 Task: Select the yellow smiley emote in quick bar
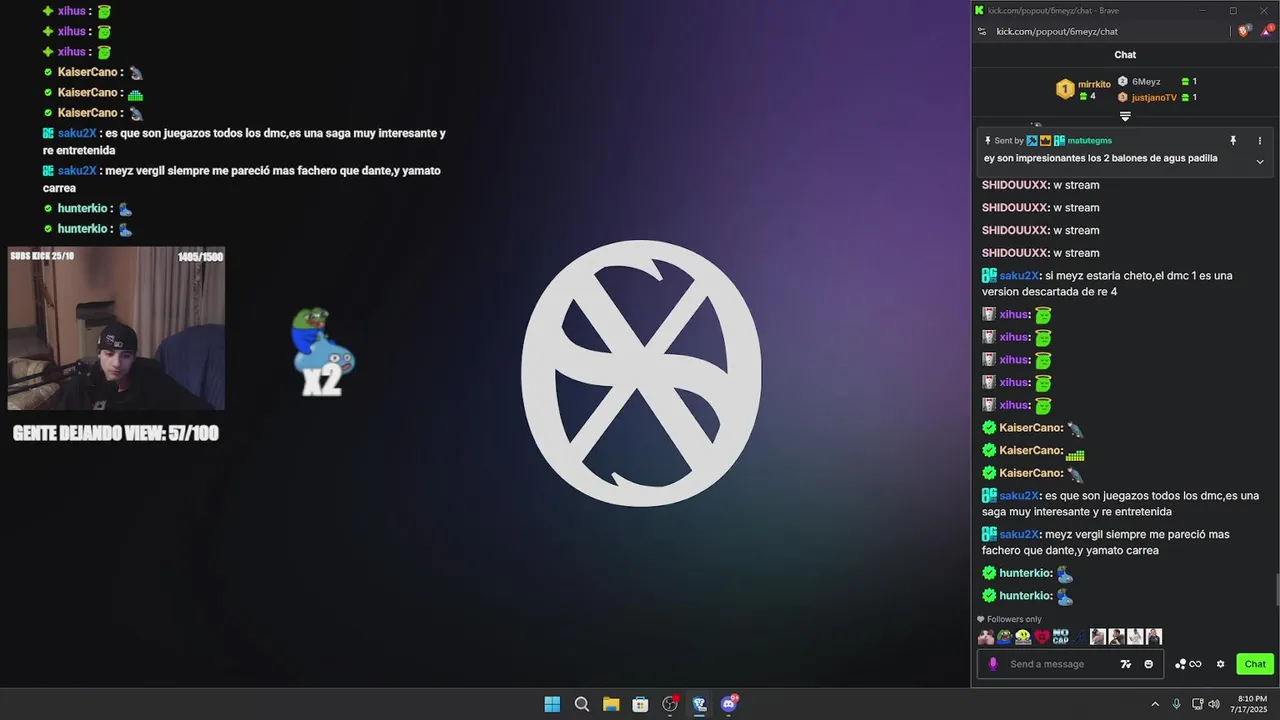click(1023, 637)
